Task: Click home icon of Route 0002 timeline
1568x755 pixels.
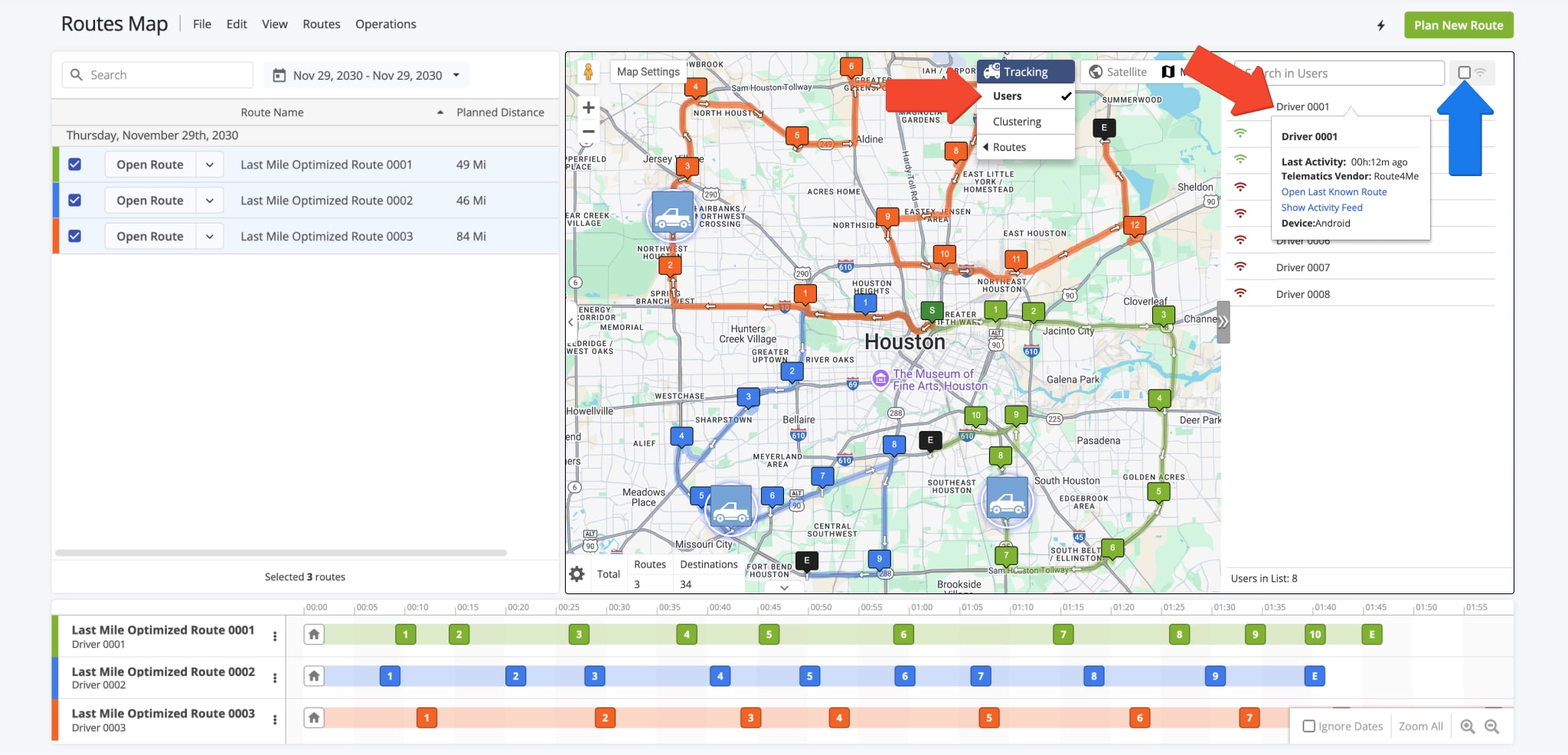Action: (x=314, y=676)
